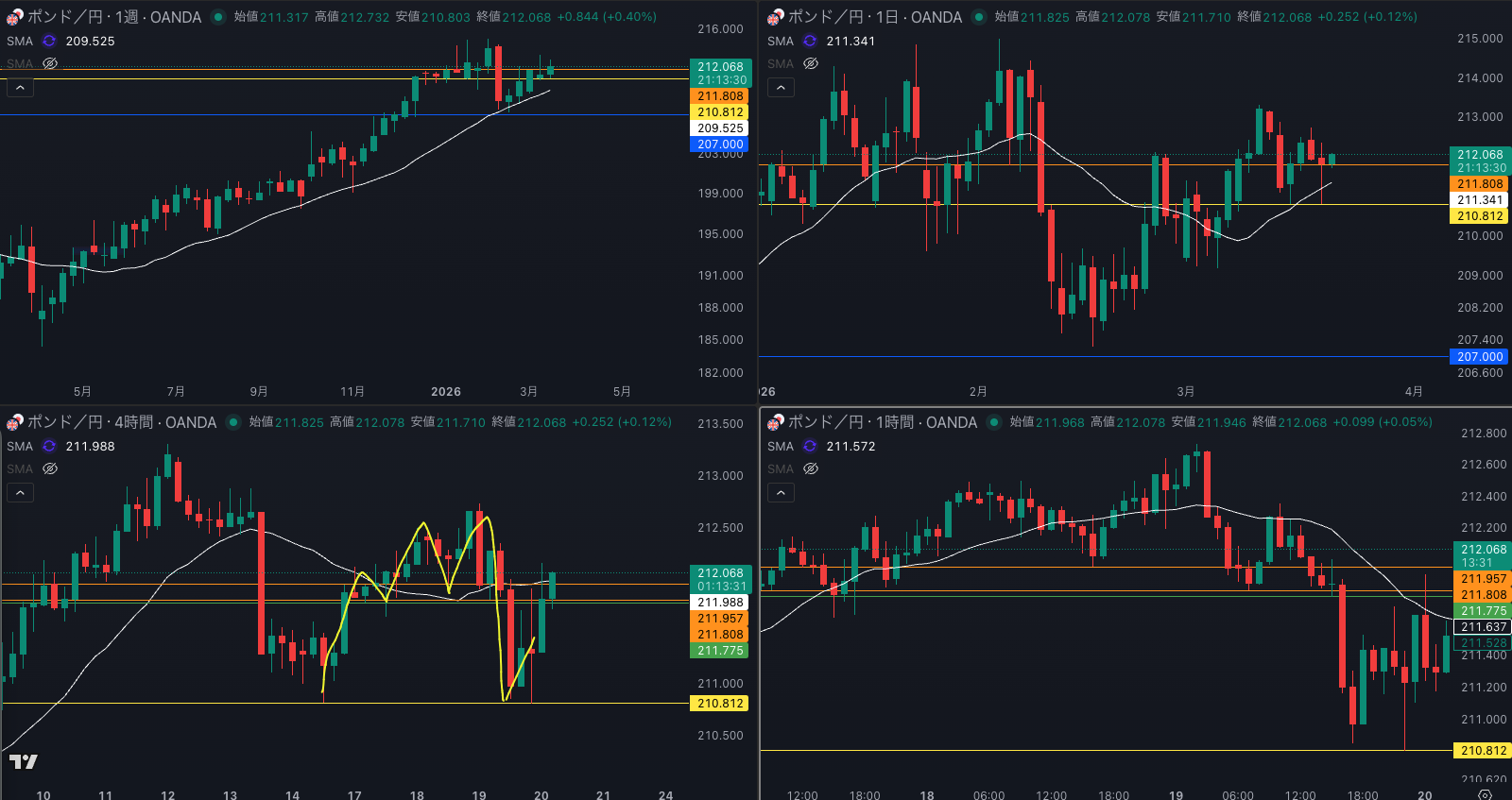The image size is (1512, 800).
Task: Click the market status dot on daily chart
Action: pos(979,17)
